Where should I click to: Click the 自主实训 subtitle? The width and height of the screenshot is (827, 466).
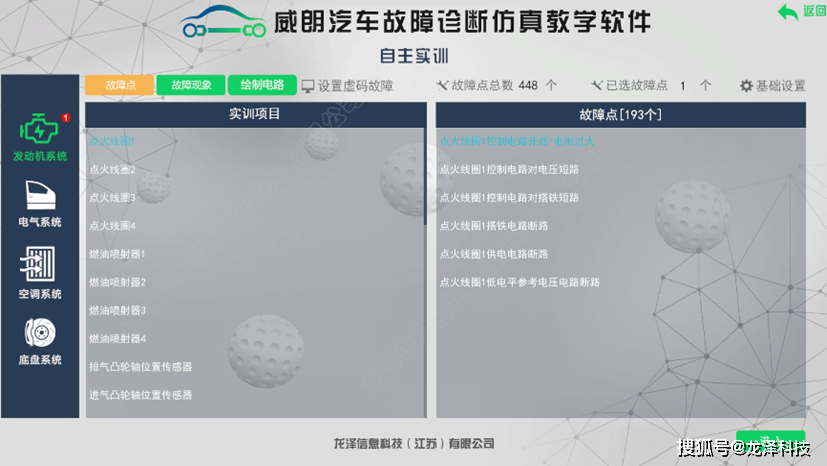pos(414,56)
